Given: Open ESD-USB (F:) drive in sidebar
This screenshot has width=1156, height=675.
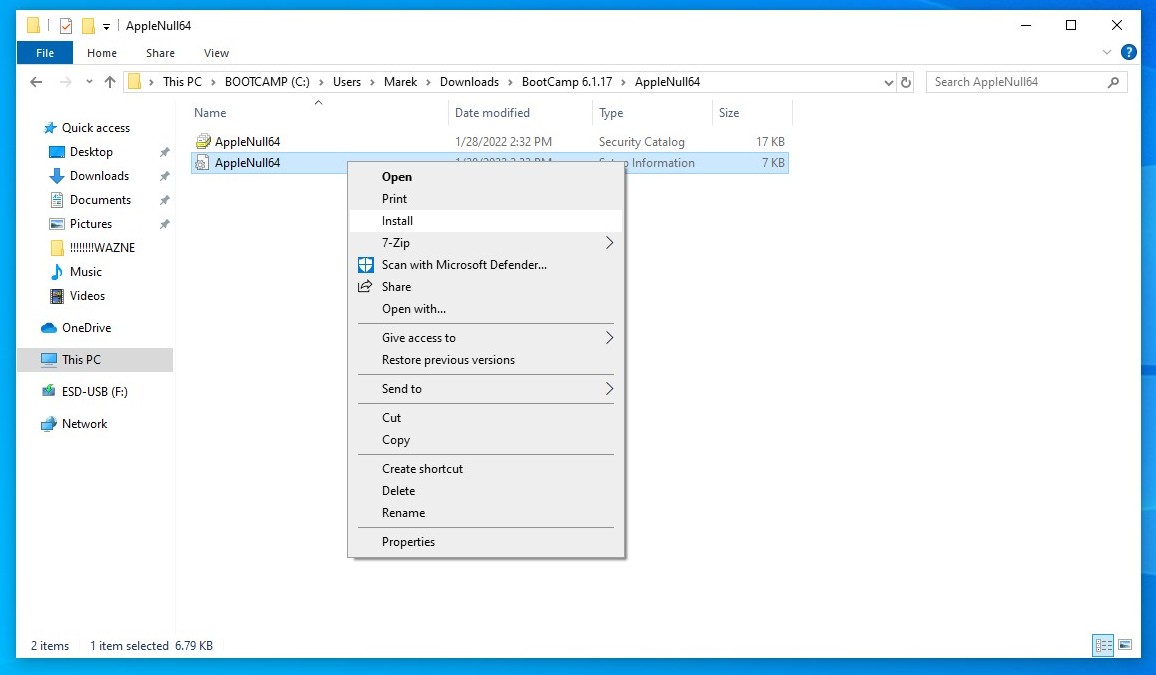Looking at the screenshot, I should 94,392.
